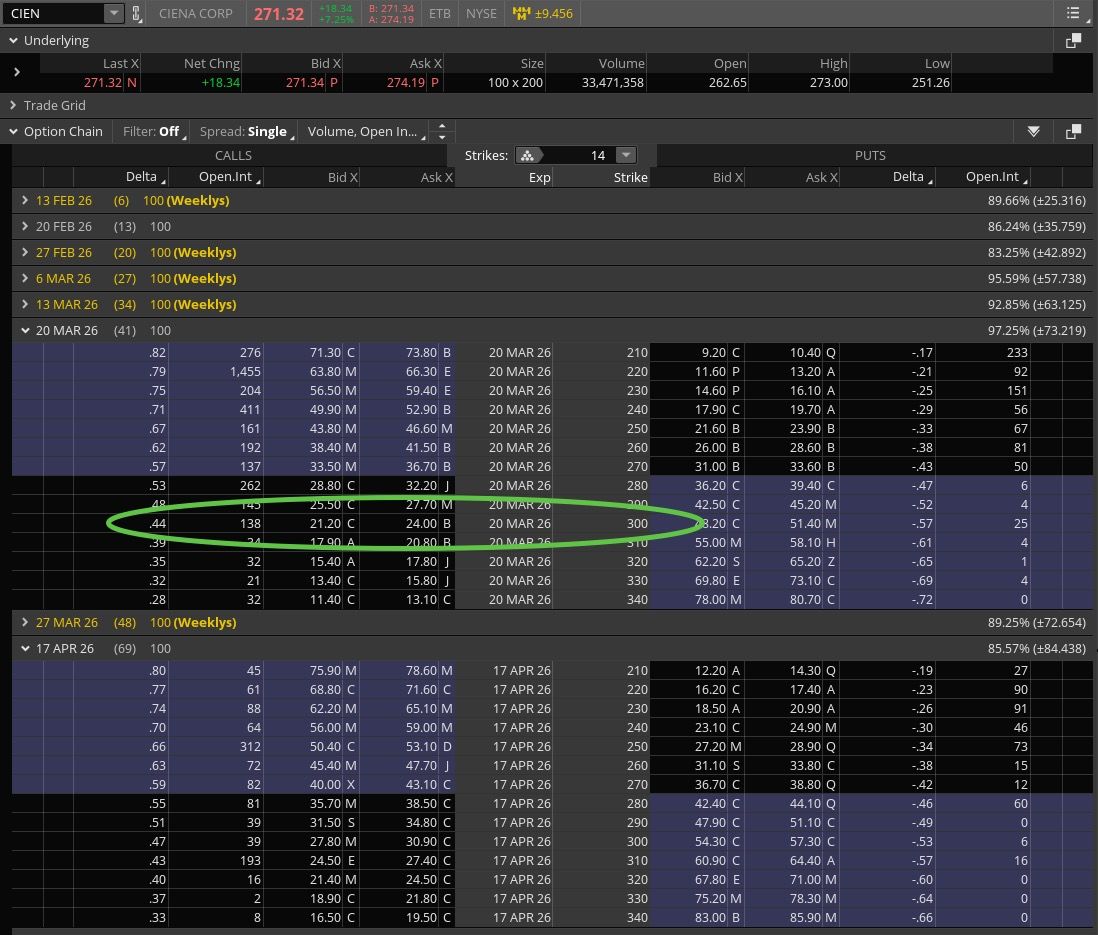The height and width of the screenshot is (935, 1098).
Task: Open the Strikes count dropdown
Action: [625, 155]
